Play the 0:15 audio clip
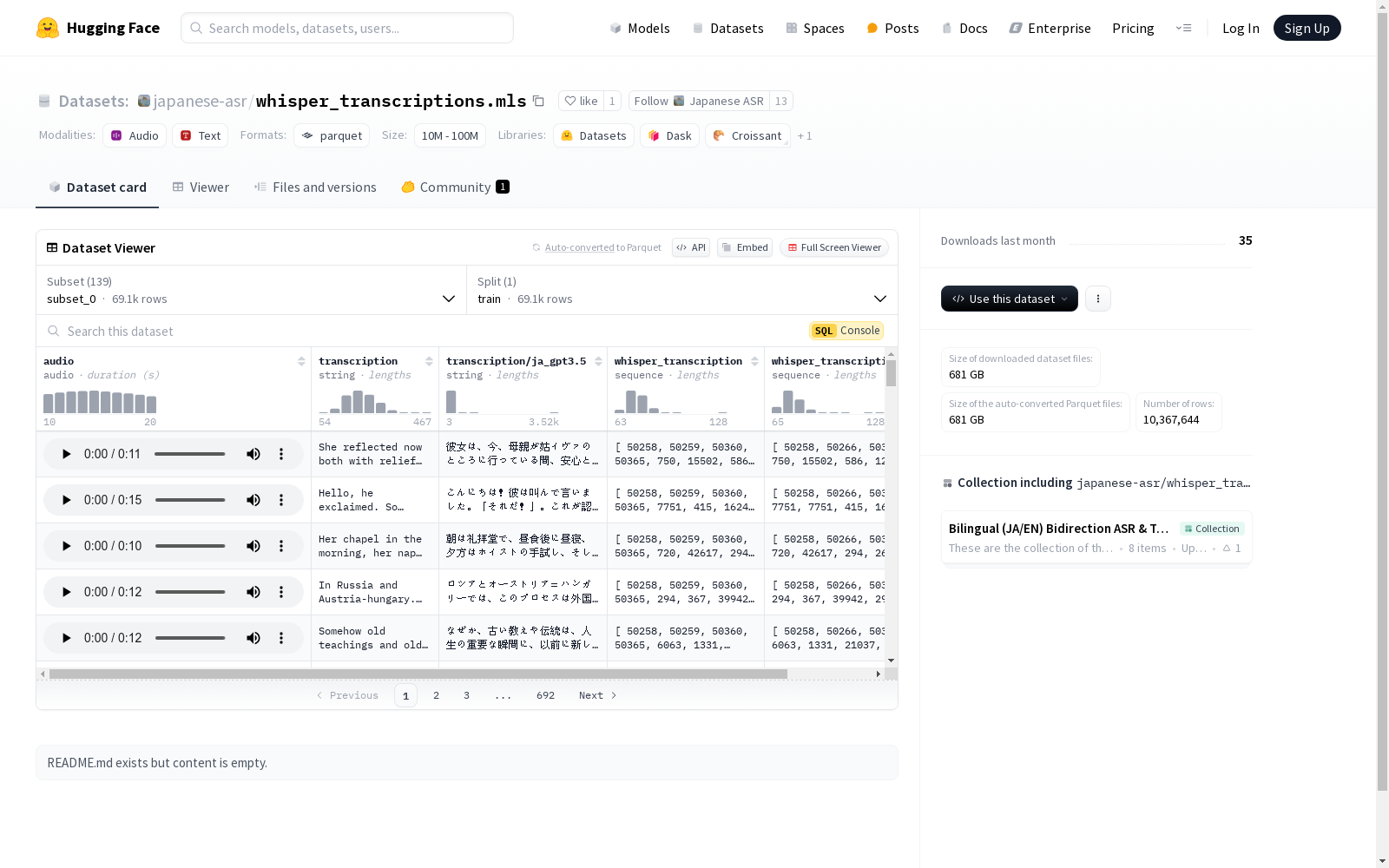 click(x=66, y=500)
